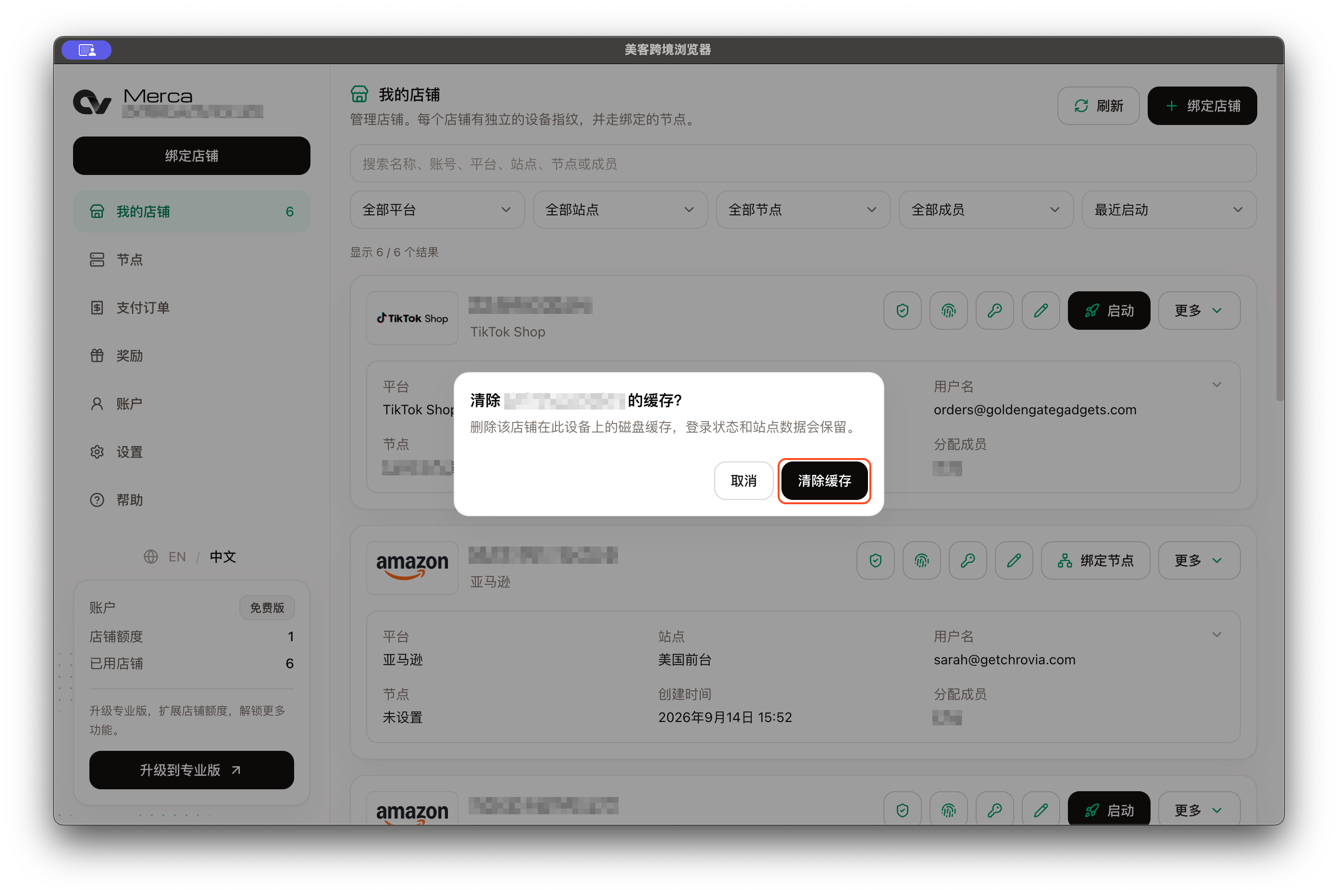Collapse 亚马逊 details chevron near 用户名
The height and width of the screenshot is (896, 1338).
tap(1216, 635)
